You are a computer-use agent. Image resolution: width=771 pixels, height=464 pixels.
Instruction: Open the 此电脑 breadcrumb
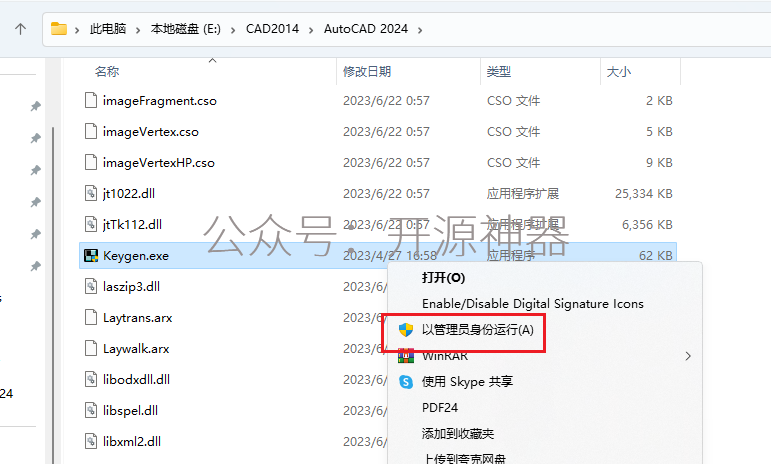[108, 29]
